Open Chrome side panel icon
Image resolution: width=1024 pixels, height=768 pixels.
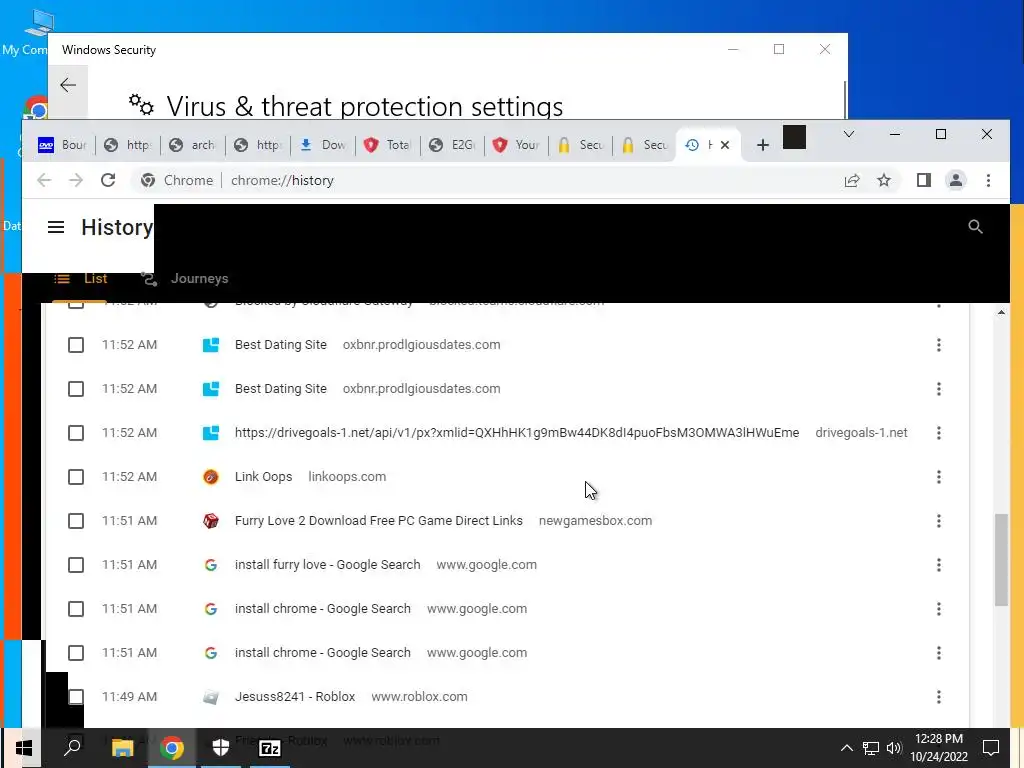tap(923, 180)
